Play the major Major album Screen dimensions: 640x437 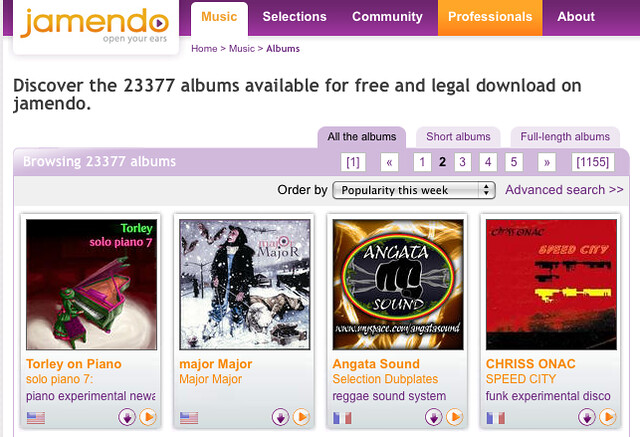tap(301, 417)
